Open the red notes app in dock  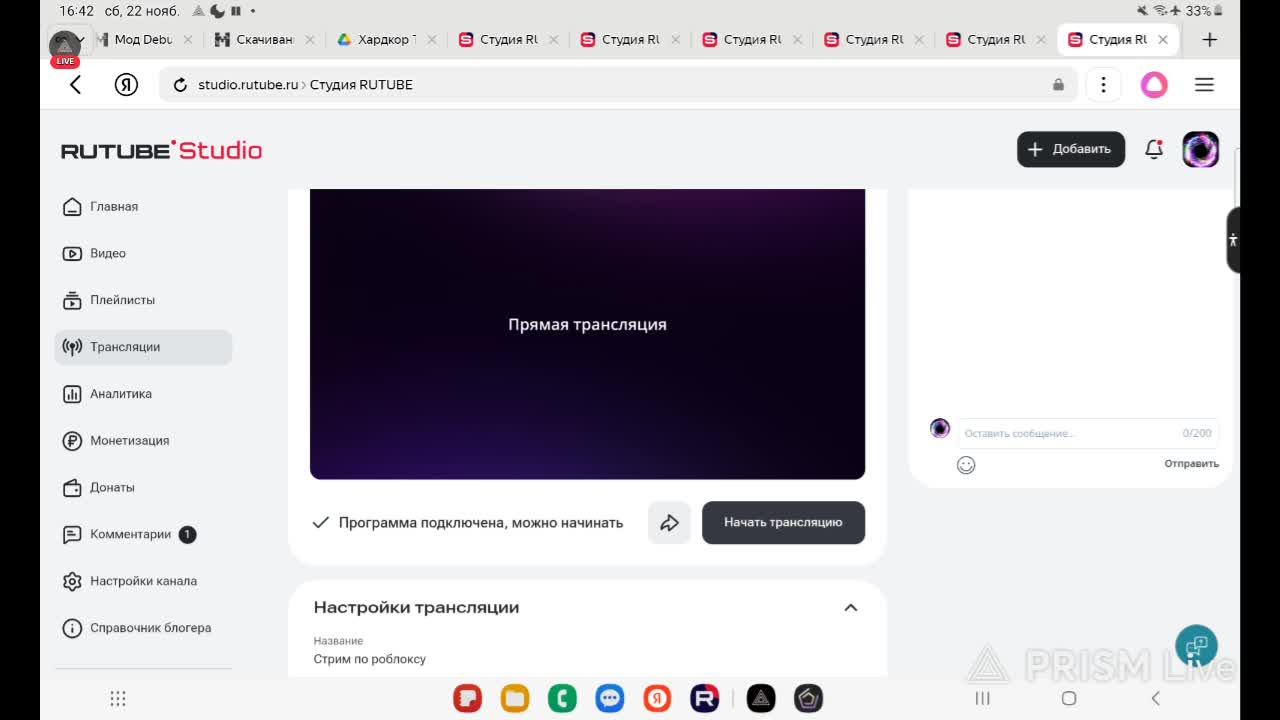467,698
